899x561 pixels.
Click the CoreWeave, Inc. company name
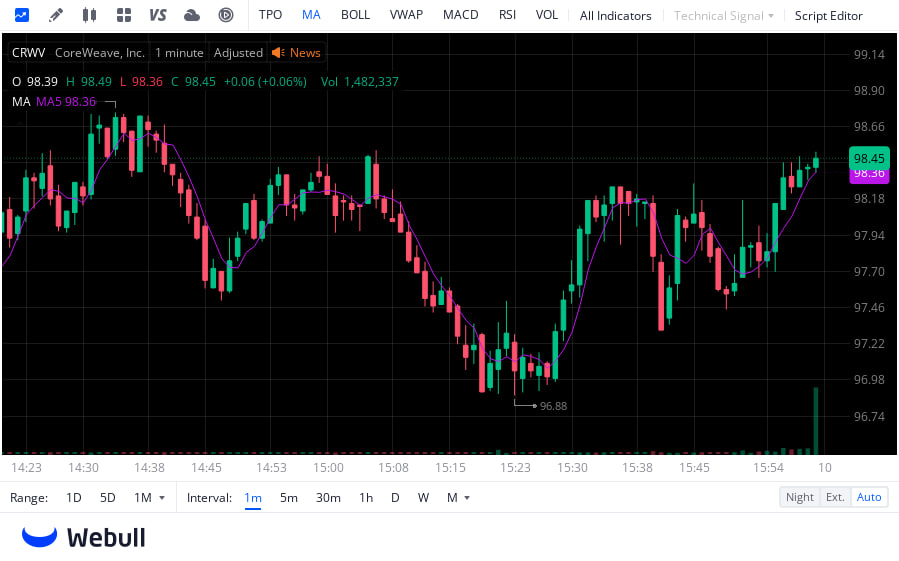pos(100,53)
